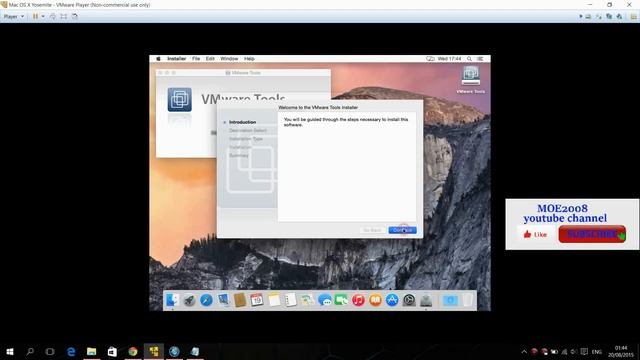This screenshot has height=360, width=640.
Task: Open the Window menu in Installer
Action: tap(229, 59)
